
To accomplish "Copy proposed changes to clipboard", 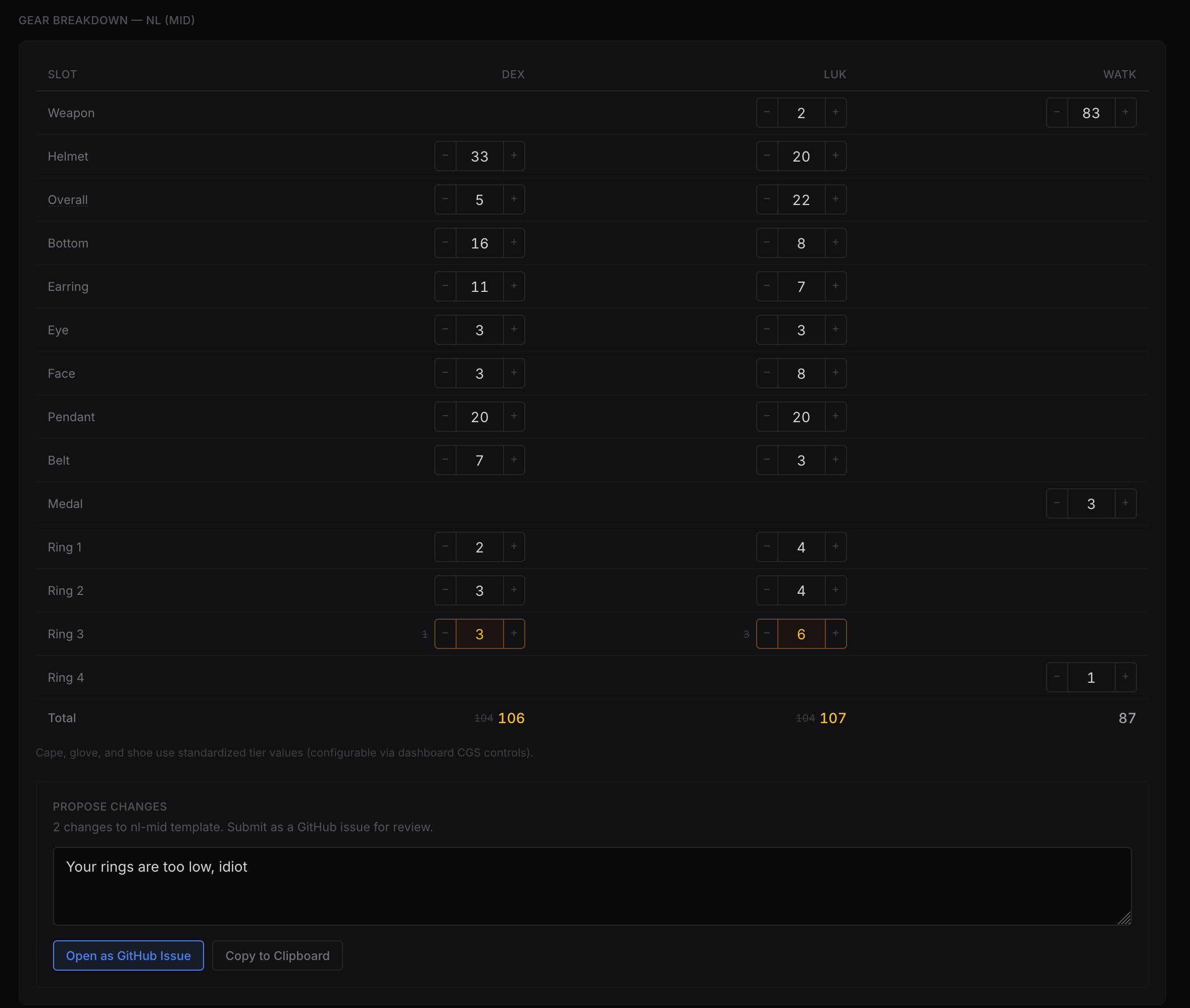I will pyautogui.click(x=277, y=955).
